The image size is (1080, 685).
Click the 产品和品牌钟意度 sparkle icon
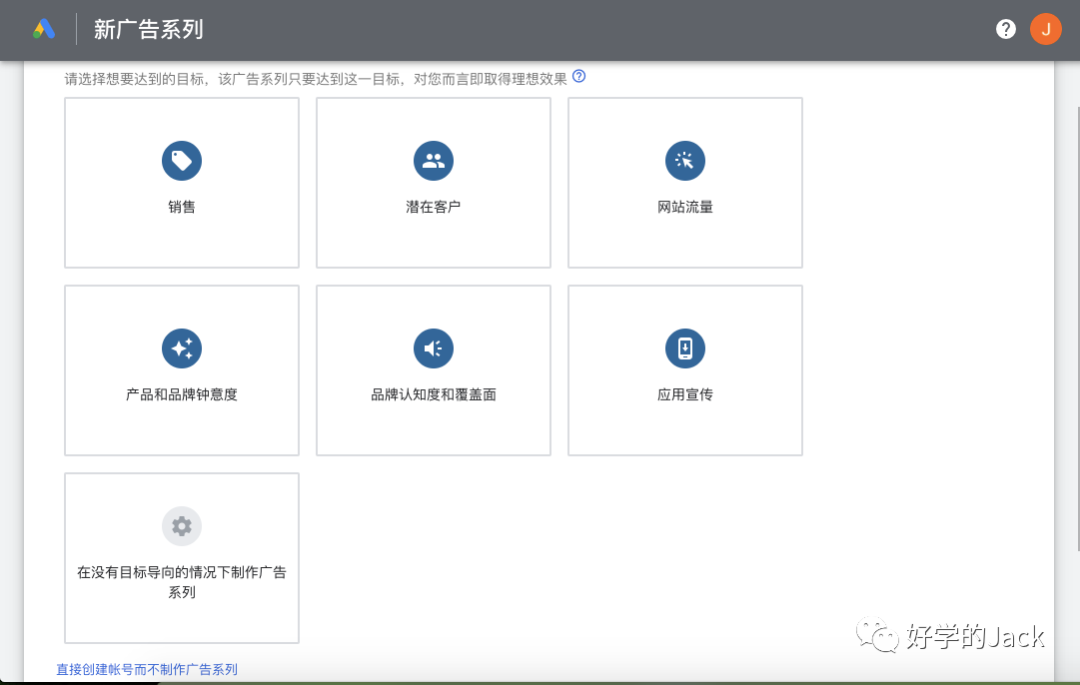pos(181,348)
